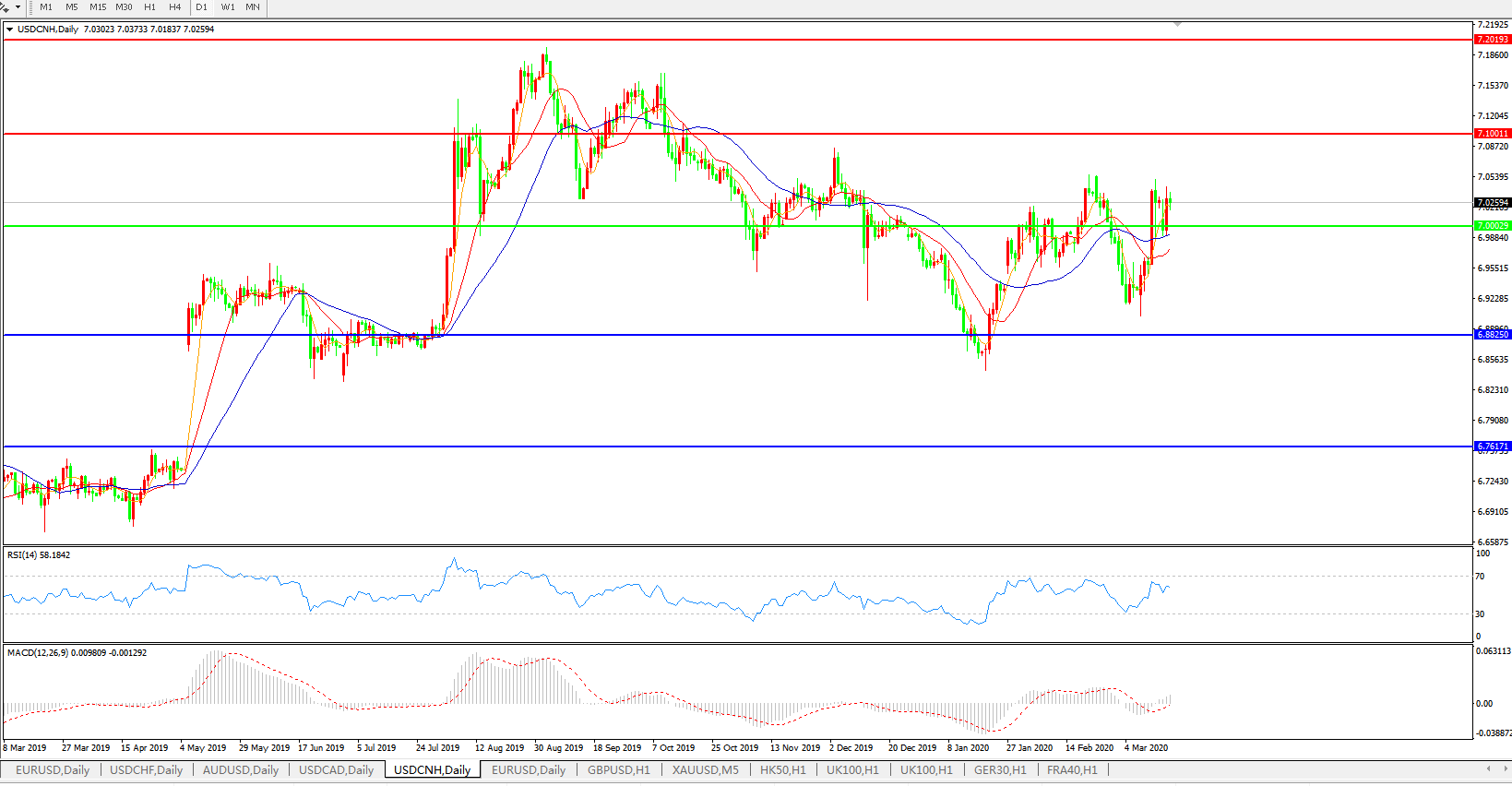This screenshot has height=786, width=1512.
Task: Open the GBPUSD,H1 chart tab
Action: pyautogui.click(x=618, y=770)
